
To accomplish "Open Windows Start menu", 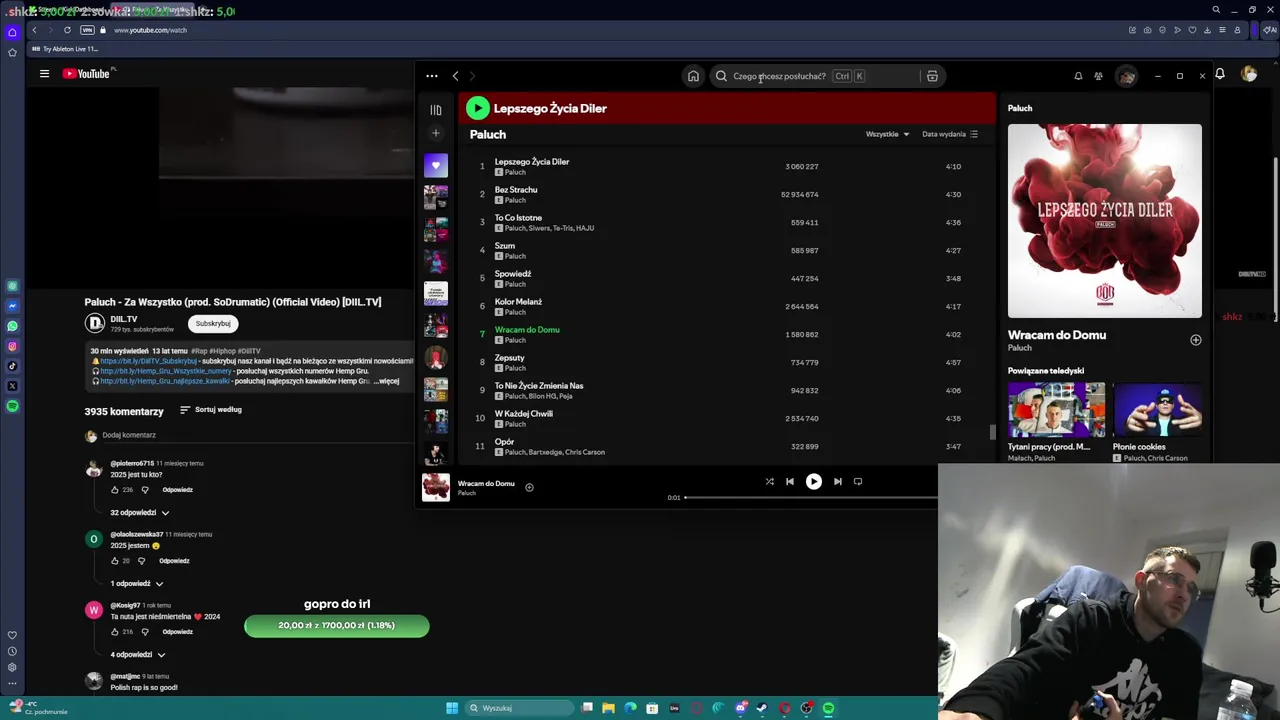I will pos(452,708).
